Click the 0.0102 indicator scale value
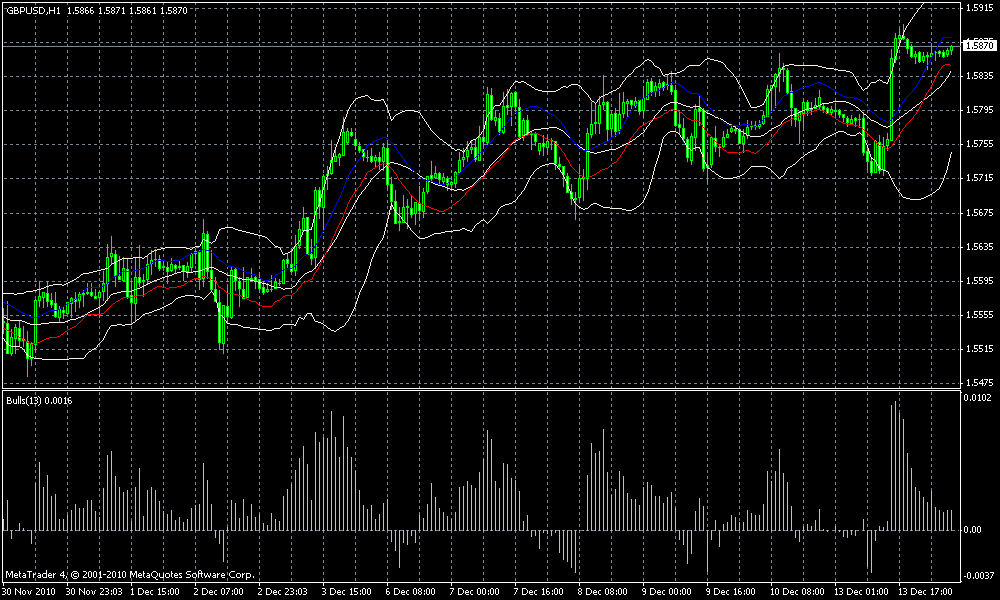1000x600 pixels. click(980, 398)
